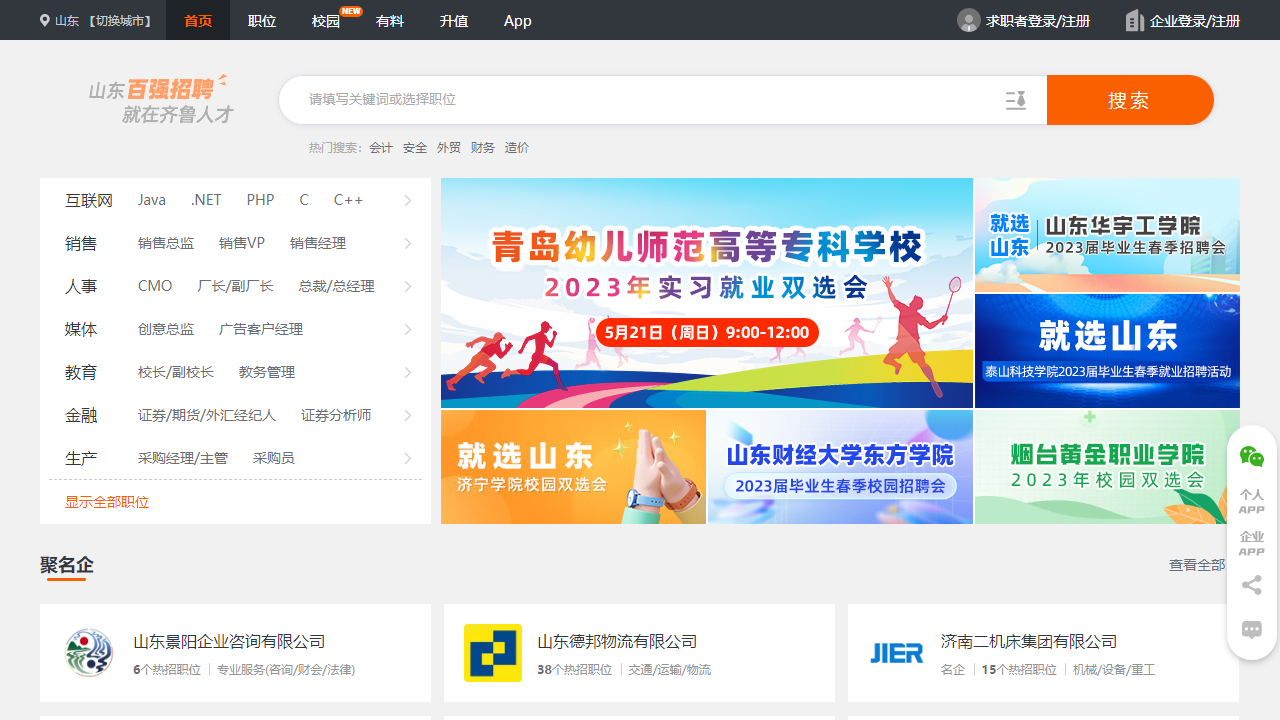Click 求职者登录/注册 link

point(1038,21)
